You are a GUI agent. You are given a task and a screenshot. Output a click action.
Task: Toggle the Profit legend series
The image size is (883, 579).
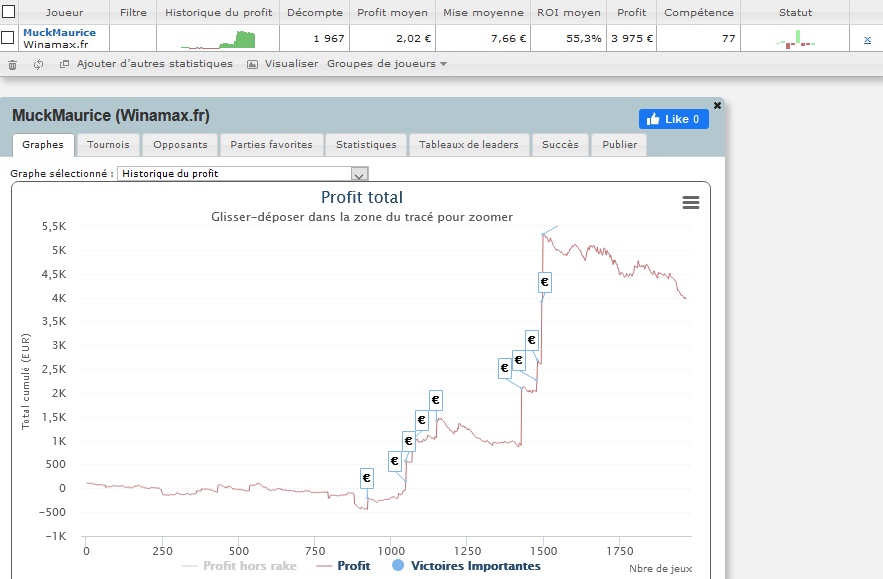click(344, 565)
